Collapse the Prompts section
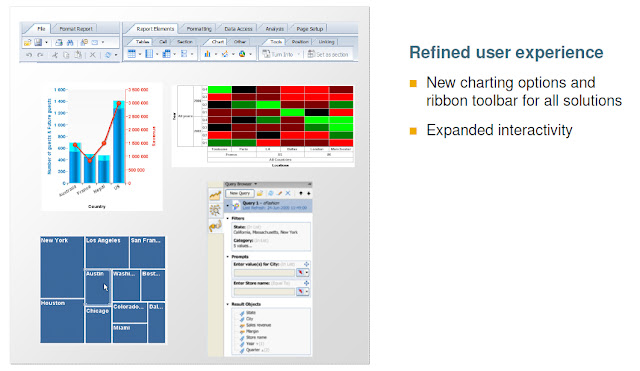The width and height of the screenshot is (640, 371). pyautogui.click(x=228, y=257)
